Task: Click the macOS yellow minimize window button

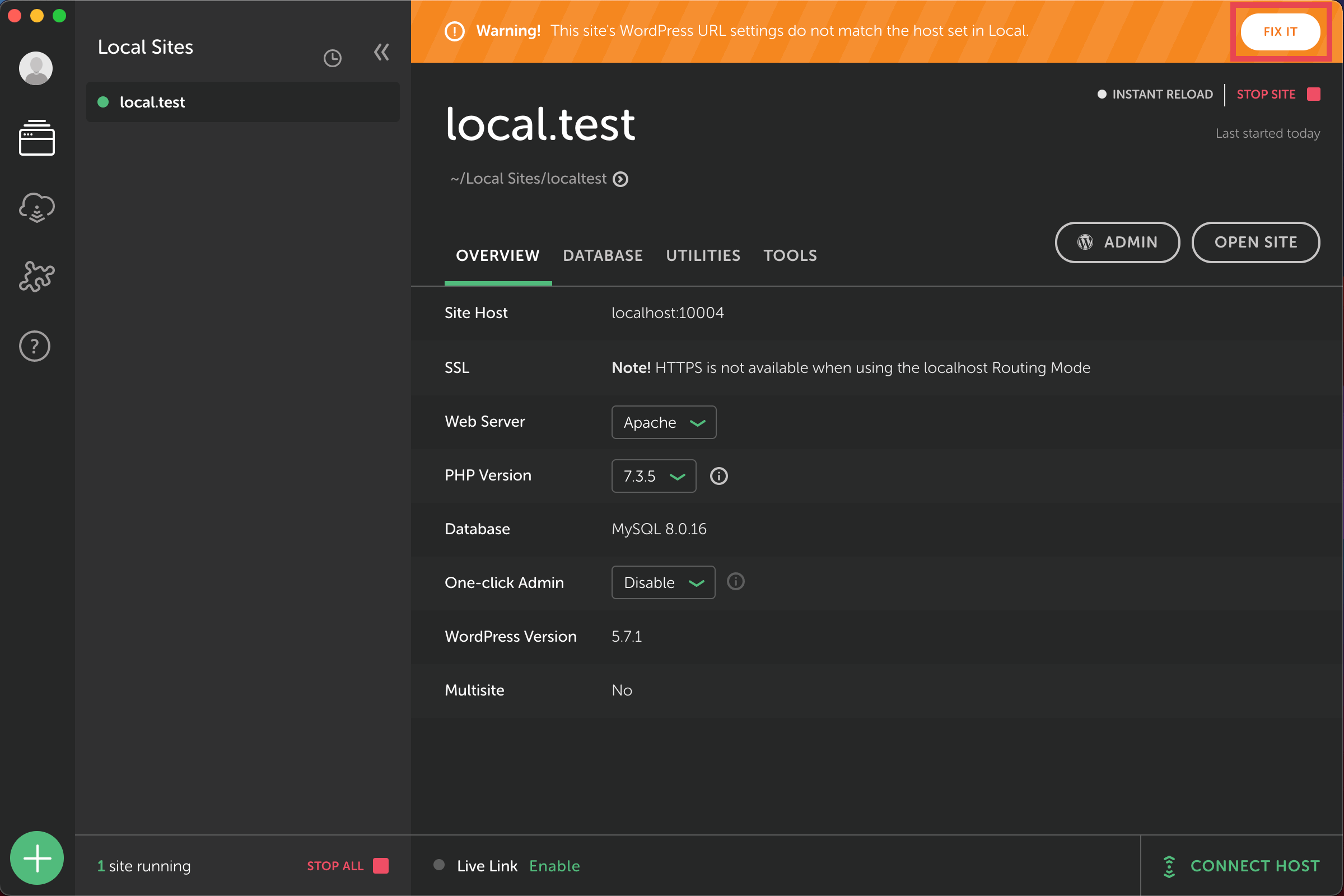Action: (x=37, y=16)
